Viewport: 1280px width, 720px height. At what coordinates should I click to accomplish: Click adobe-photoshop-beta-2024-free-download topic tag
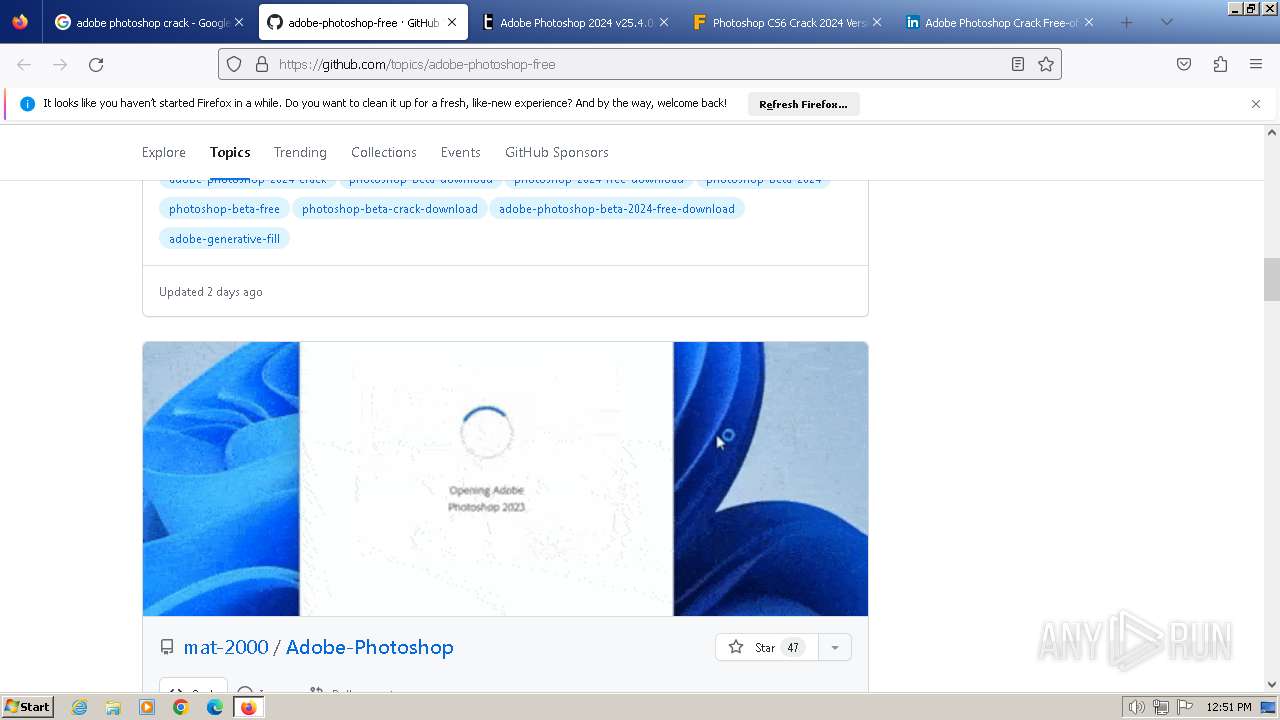click(x=617, y=209)
